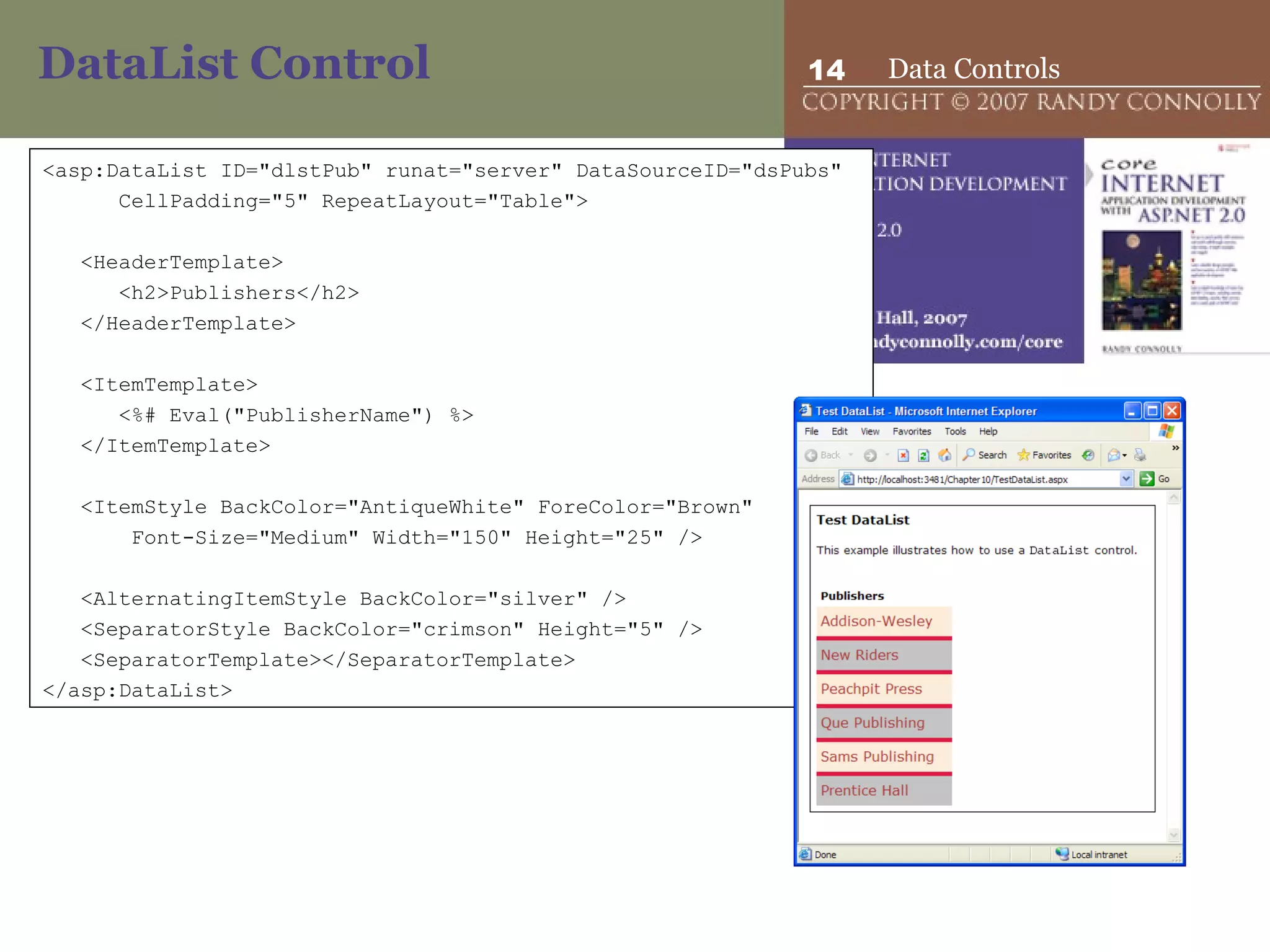Click the Mail envelope icon
This screenshot has height=952, width=1270.
[x=1114, y=456]
